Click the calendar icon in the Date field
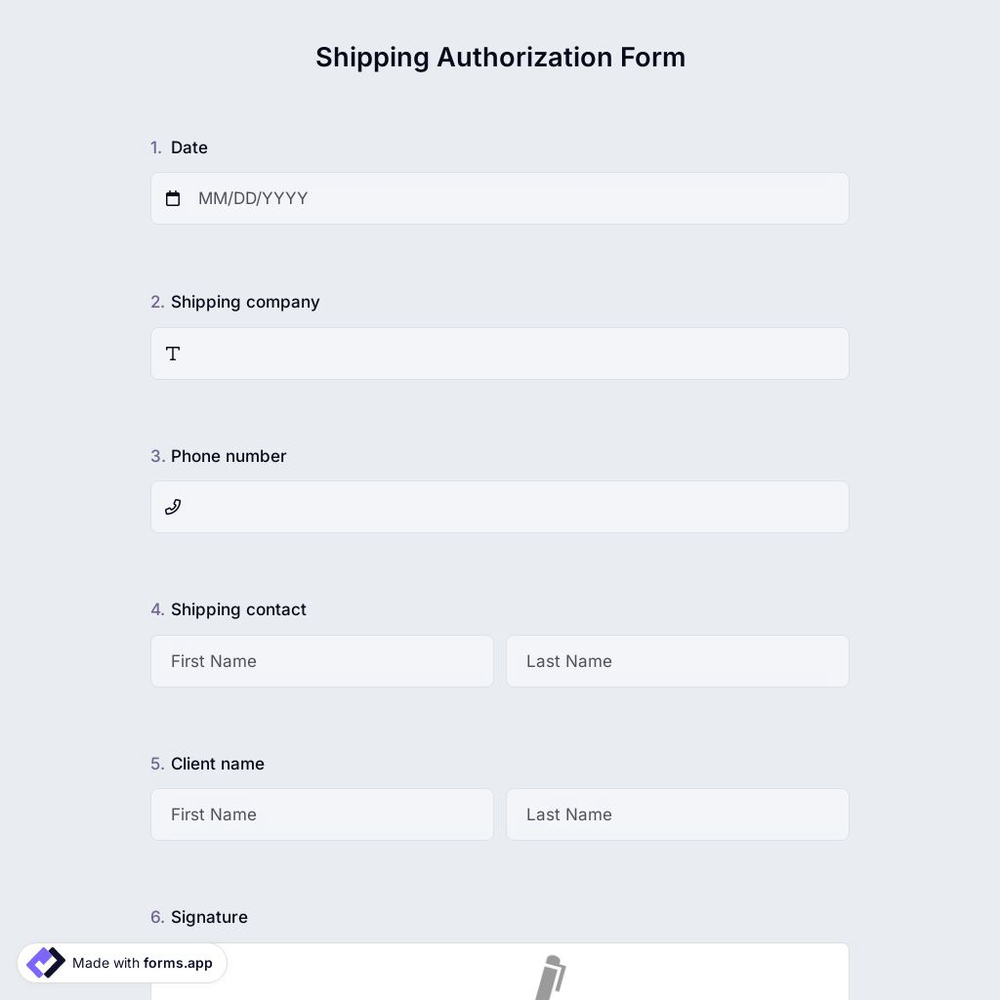Screen dimensions: 1000x1000 173,198
